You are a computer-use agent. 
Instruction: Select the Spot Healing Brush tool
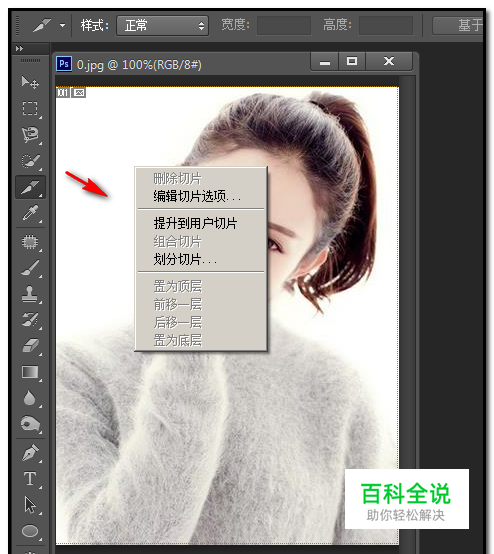coord(30,242)
